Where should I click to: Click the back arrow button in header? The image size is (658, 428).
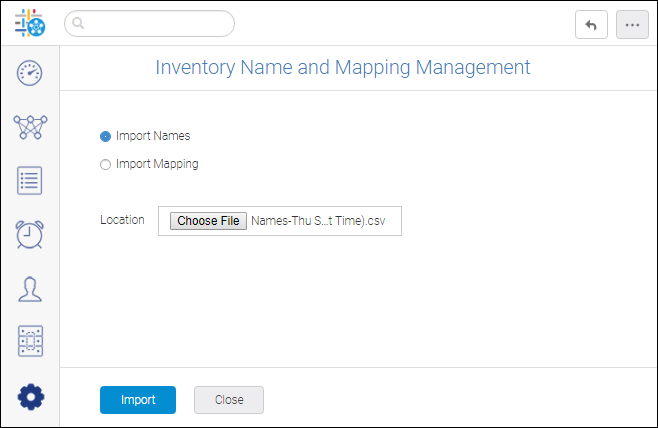[591, 25]
